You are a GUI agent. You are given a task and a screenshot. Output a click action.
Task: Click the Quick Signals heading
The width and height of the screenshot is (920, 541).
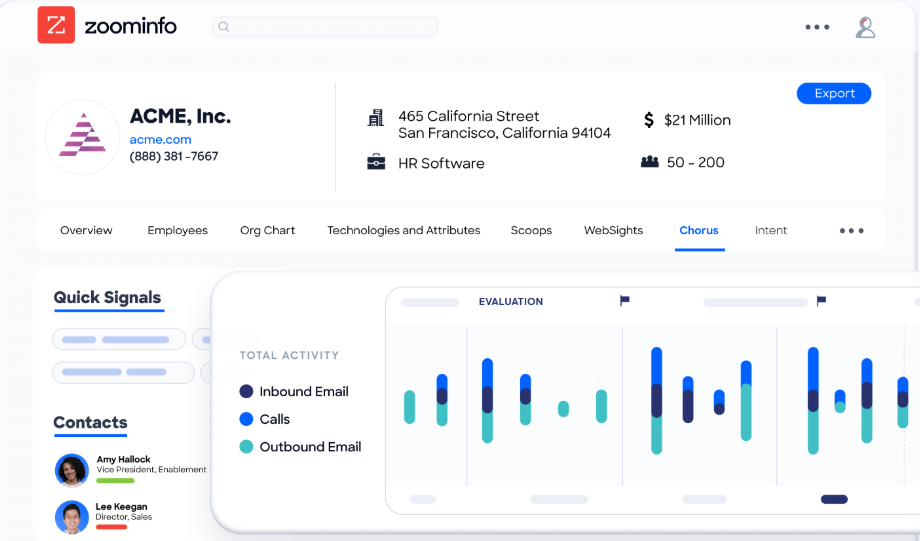107,297
